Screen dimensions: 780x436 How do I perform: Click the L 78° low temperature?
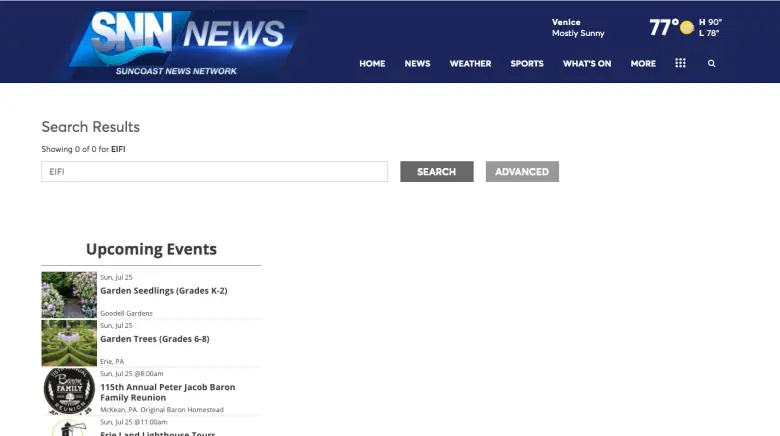click(709, 33)
